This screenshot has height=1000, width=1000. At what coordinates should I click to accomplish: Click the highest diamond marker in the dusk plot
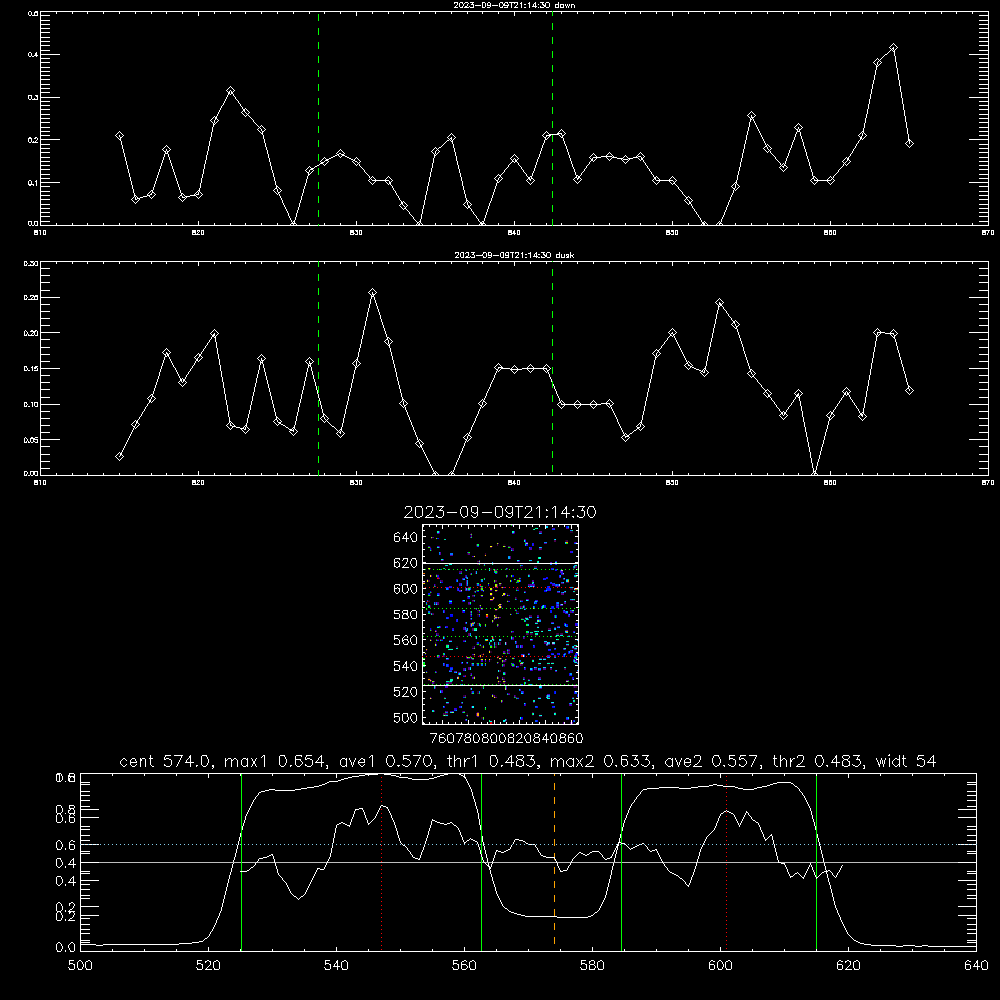pos(372,293)
